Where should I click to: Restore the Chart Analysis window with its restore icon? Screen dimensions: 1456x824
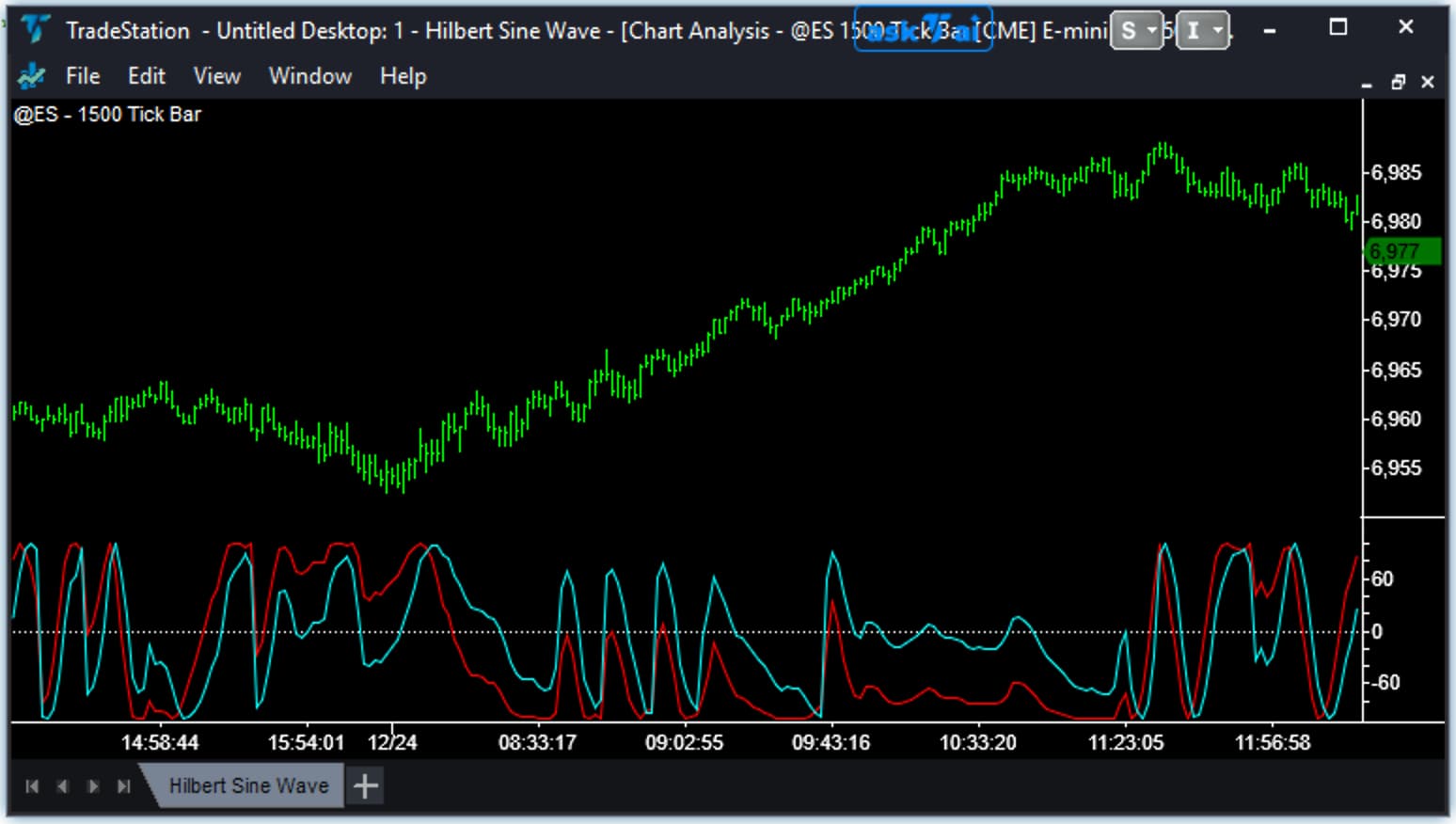point(1399,83)
